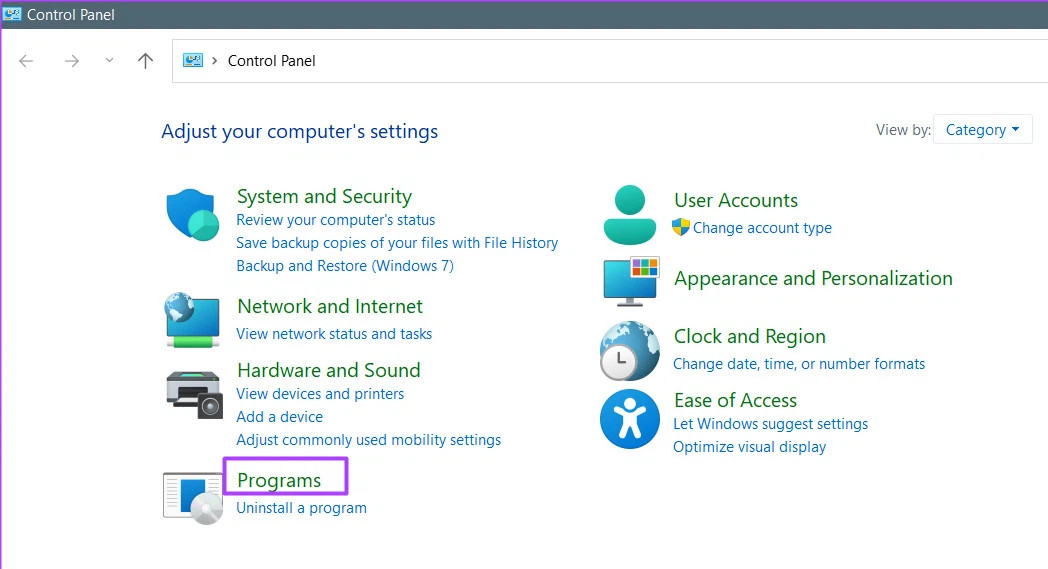The image size is (1048, 569).
Task: Open the Programs category
Action: pos(279,480)
